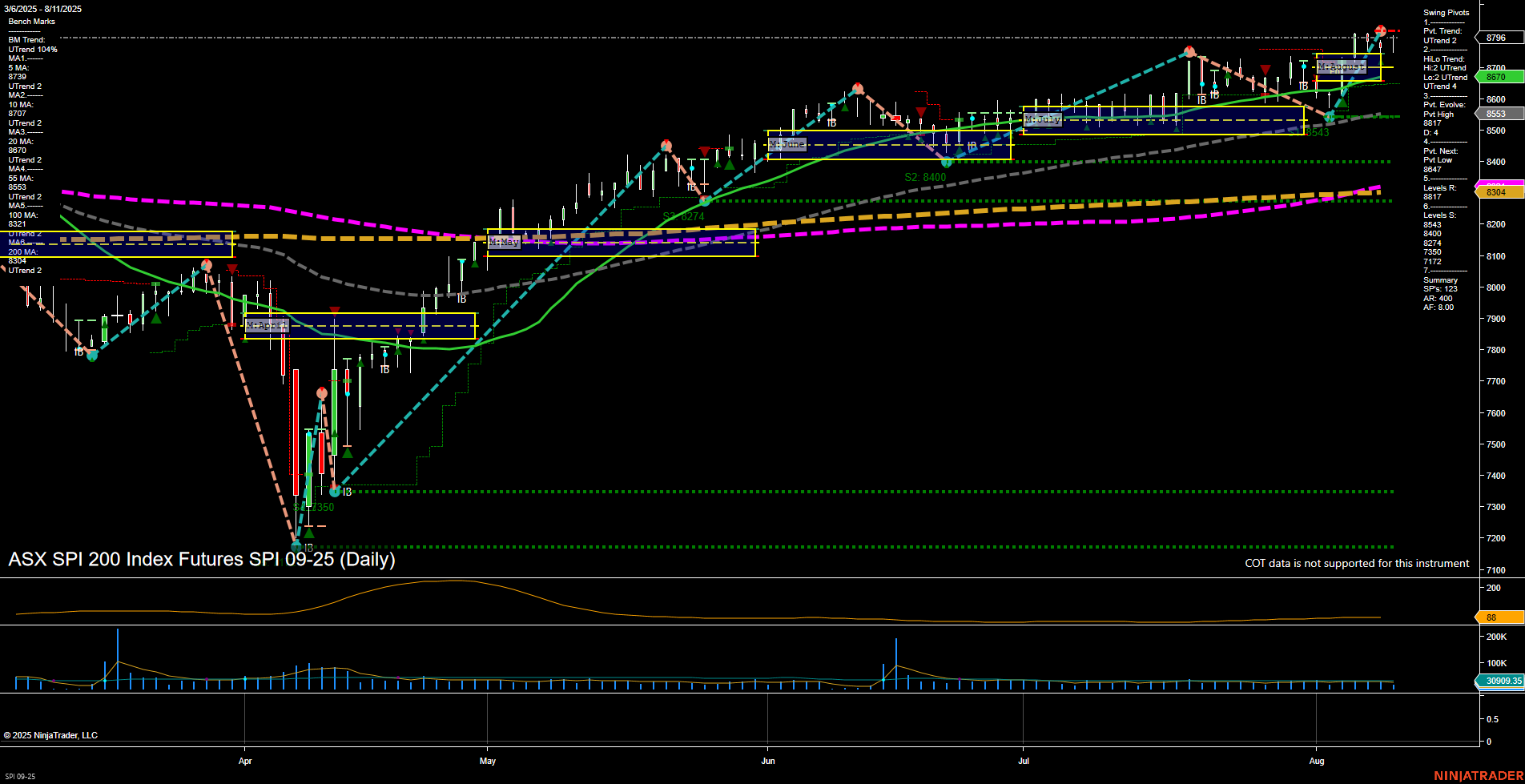
Task: Click the 30909.35 volume readout value
Action: click(1503, 681)
